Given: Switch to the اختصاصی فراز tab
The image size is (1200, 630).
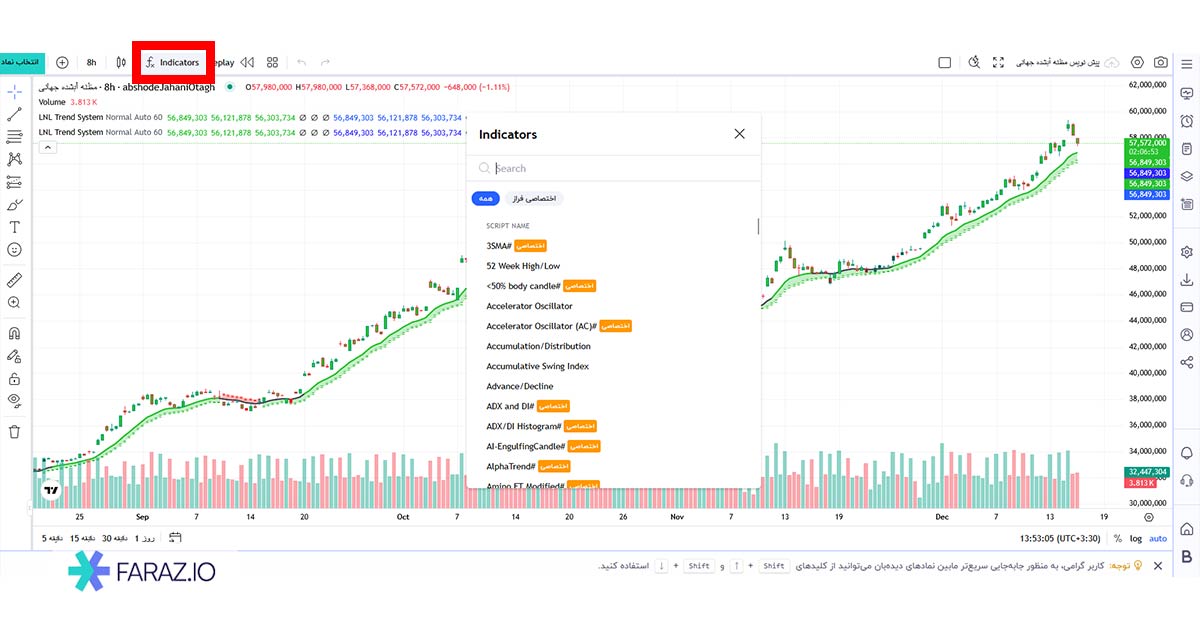Looking at the screenshot, I should [x=536, y=198].
